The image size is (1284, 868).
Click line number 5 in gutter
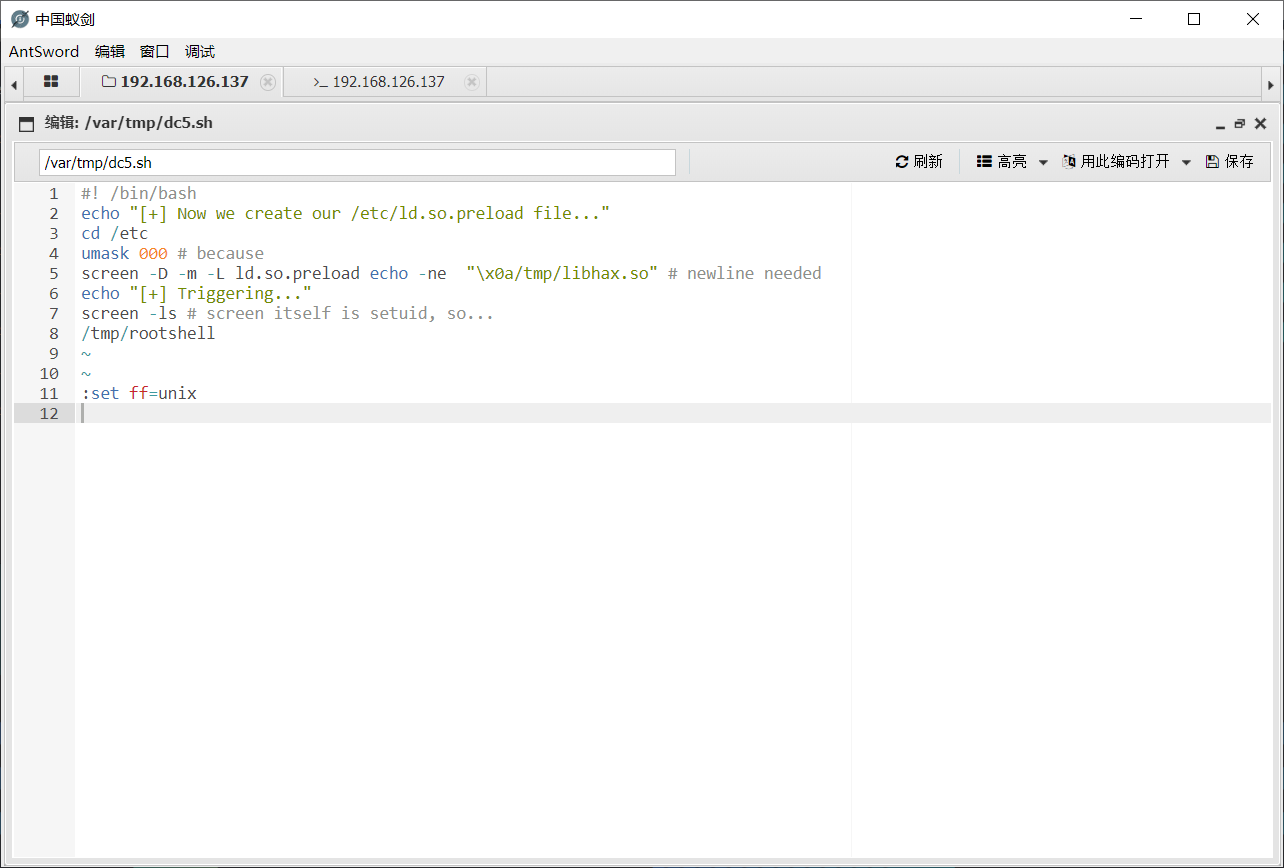pyautogui.click(x=54, y=273)
